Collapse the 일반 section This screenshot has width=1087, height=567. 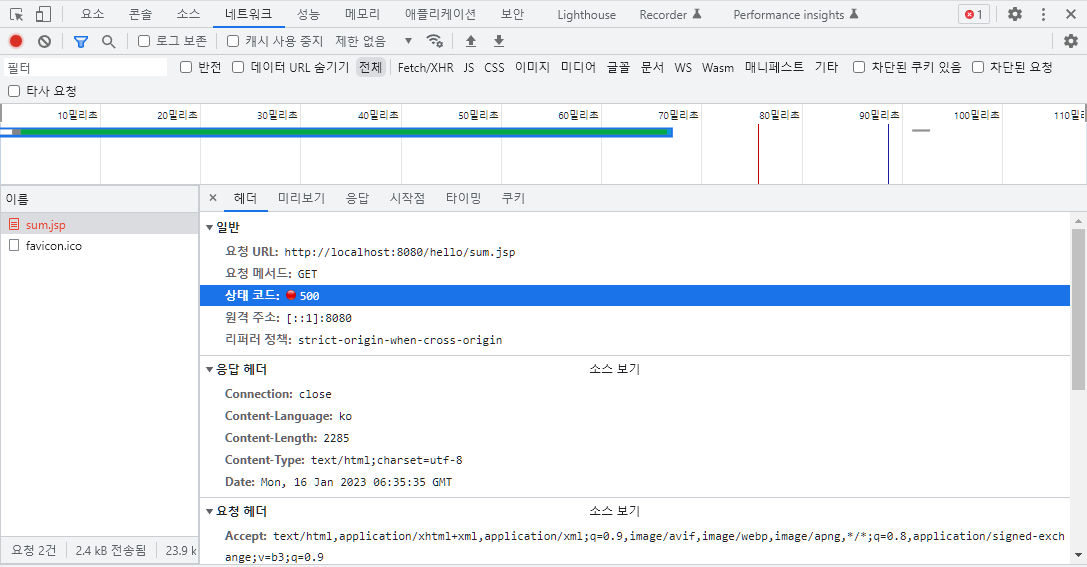(209, 227)
